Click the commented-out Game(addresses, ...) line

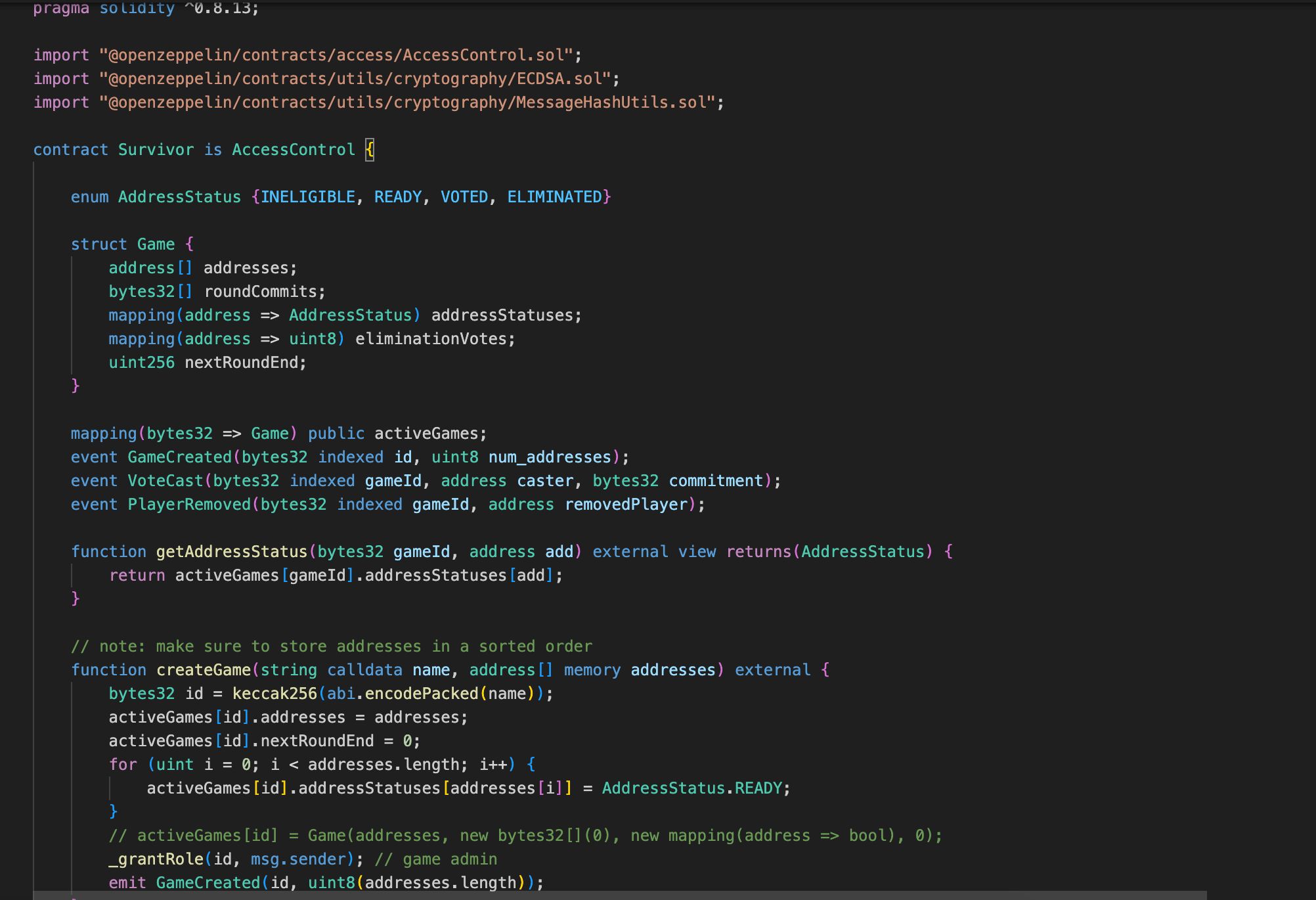pyautogui.click(x=525, y=836)
